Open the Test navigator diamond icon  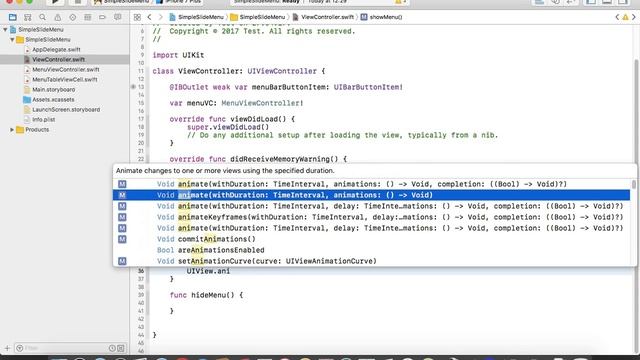(x=73, y=17)
